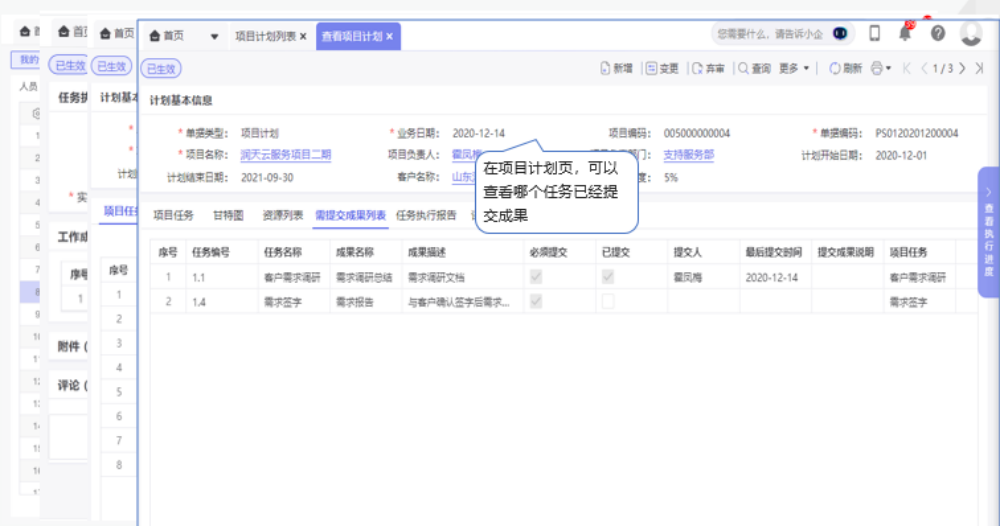Open the 支持服务部 department link
1000x526 pixels.
tap(689, 155)
